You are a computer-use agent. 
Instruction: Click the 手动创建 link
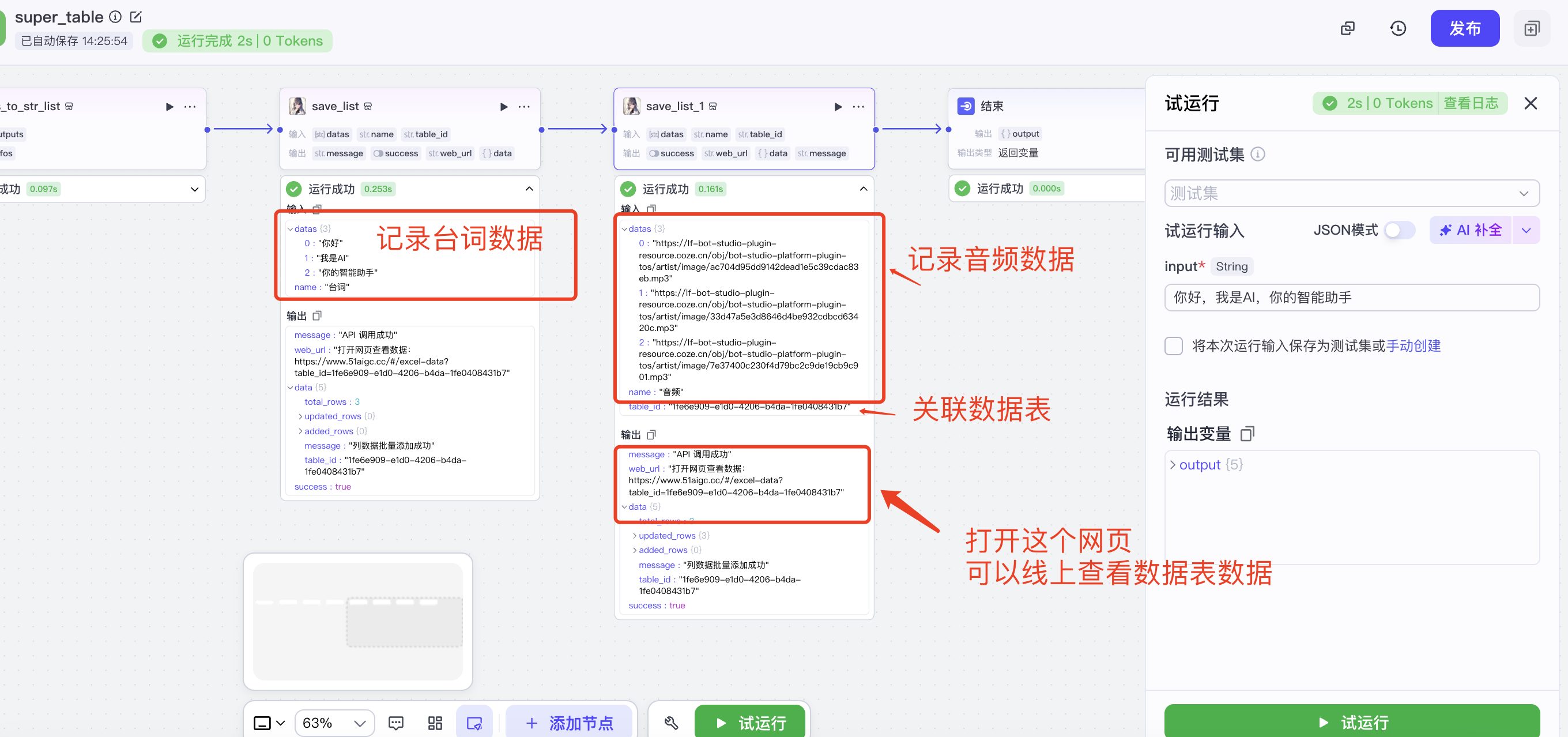coord(1414,346)
